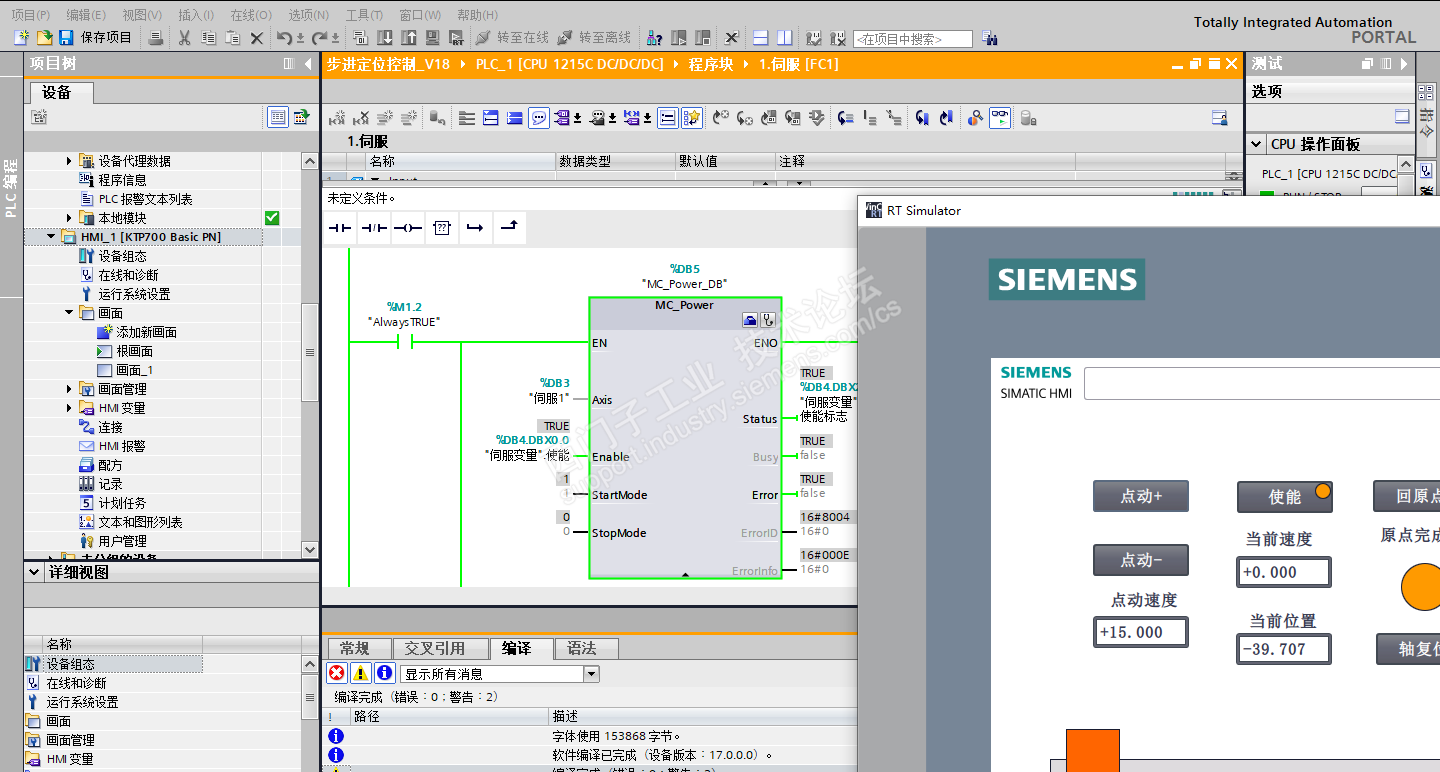Click the undo arrow in main toolbar
This screenshot has height=772, width=1440.
point(284,38)
